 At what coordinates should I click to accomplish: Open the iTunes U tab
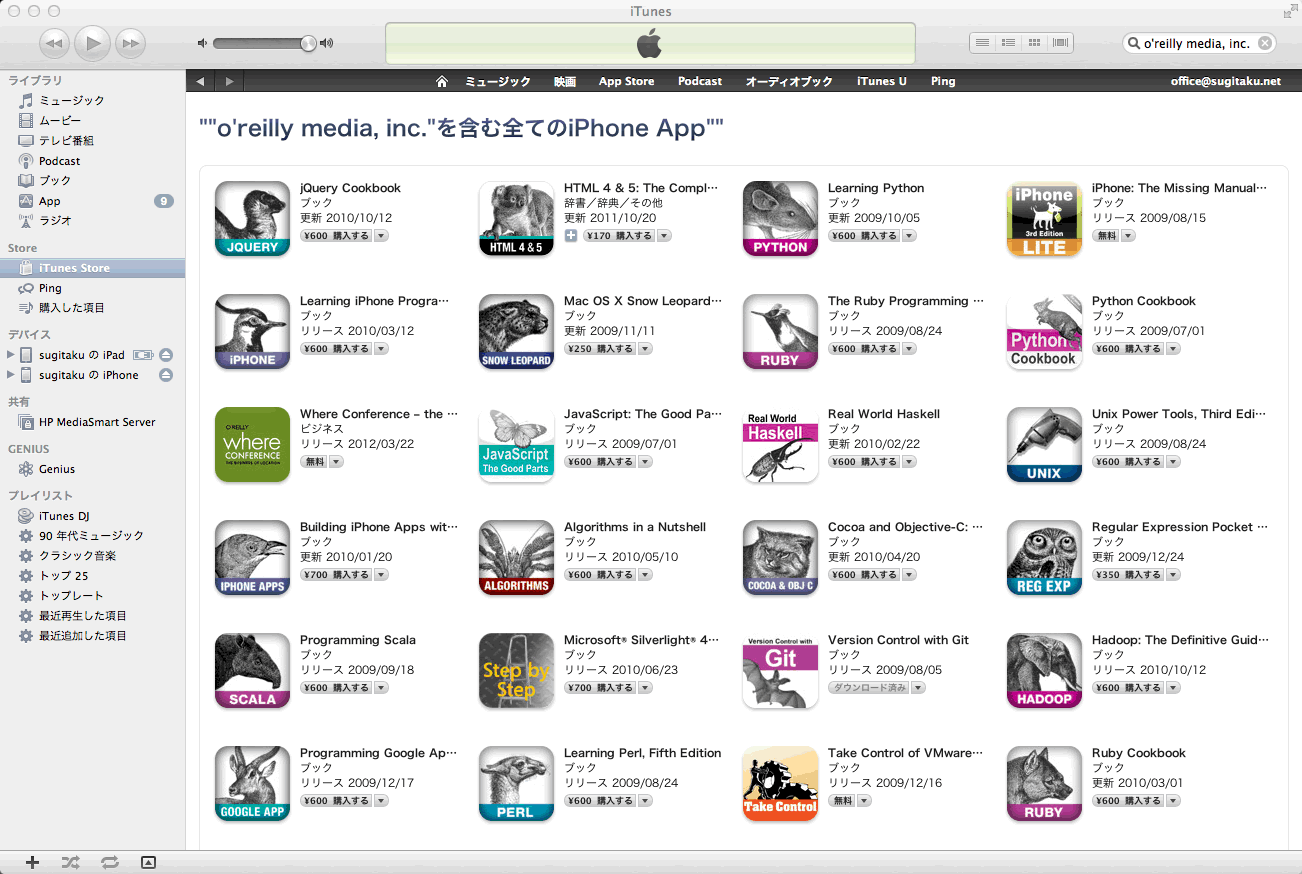[882, 81]
